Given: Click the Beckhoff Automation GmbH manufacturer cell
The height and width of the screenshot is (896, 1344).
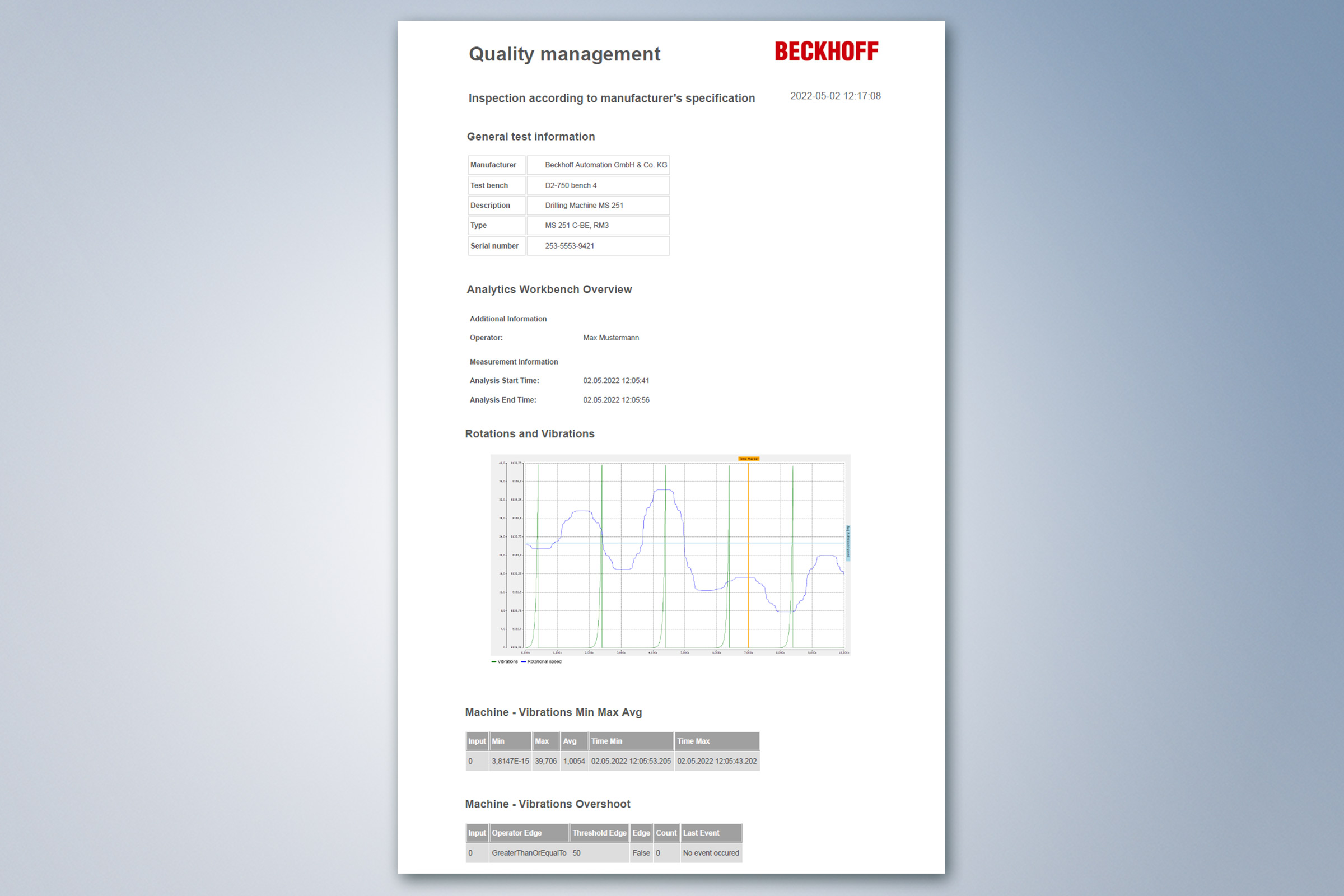Looking at the screenshot, I should (605, 165).
